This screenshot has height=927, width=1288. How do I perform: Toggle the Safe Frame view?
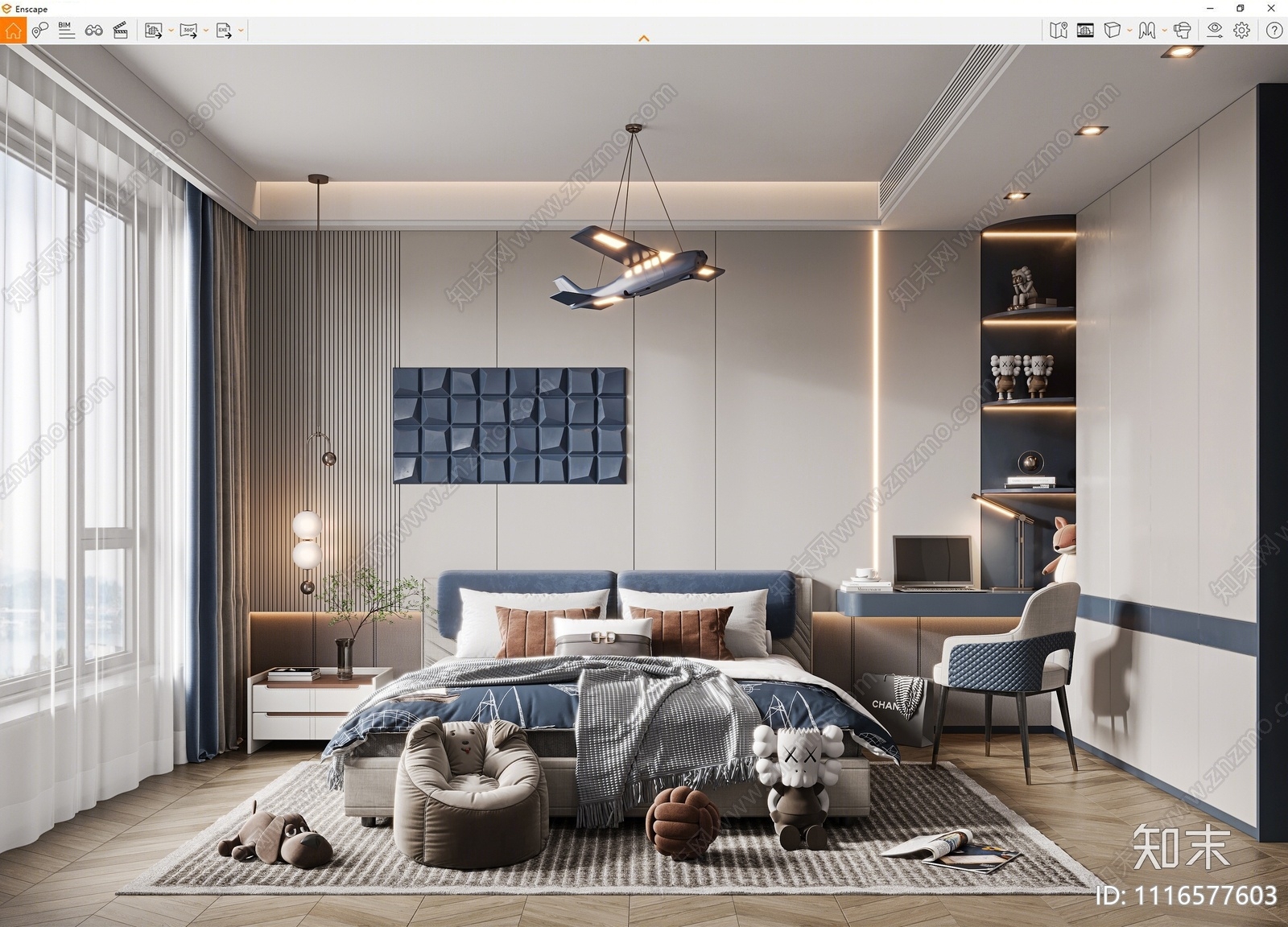(x=1085, y=31)
